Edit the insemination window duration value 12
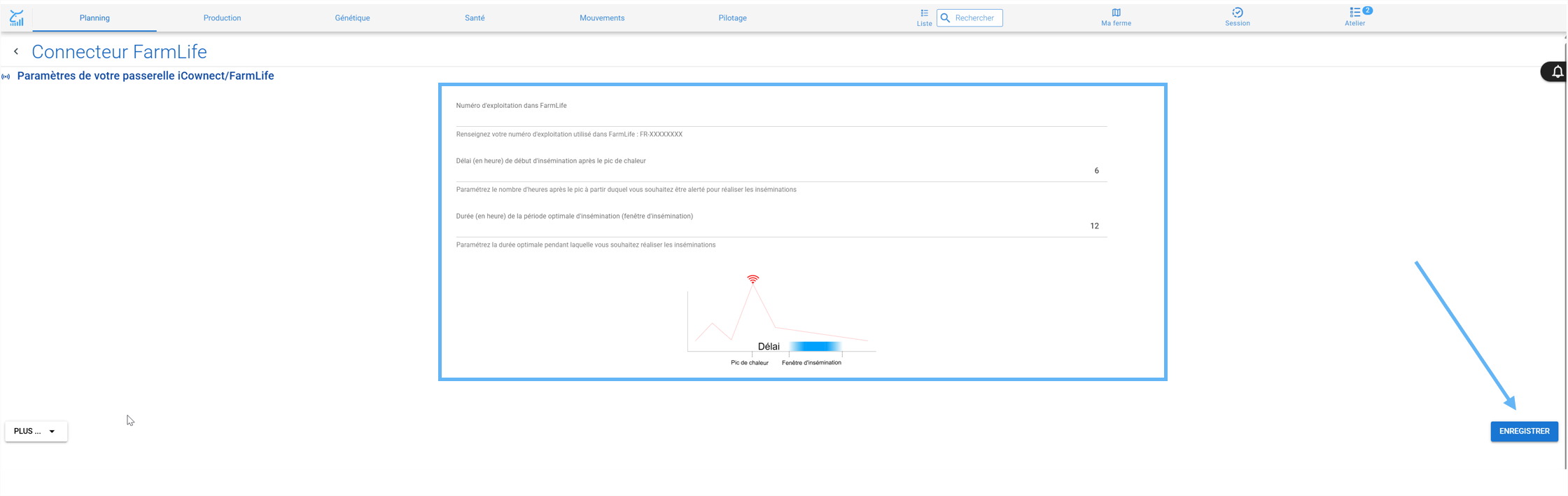Screen dimensions: 1568x496 (x=781, y=226)
